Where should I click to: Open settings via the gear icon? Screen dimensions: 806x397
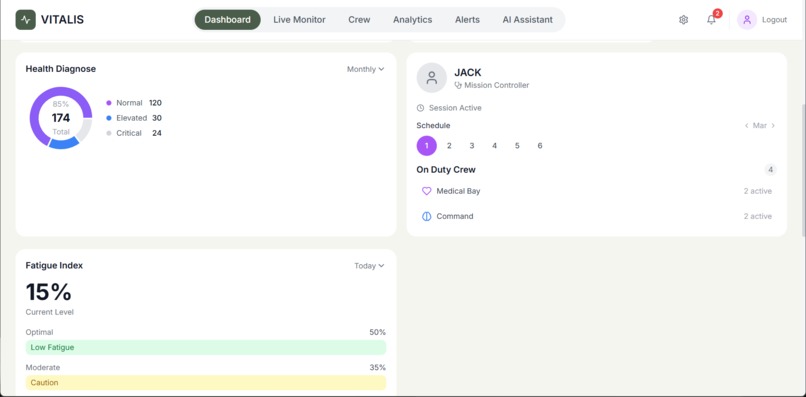click(x=683, y=20)
